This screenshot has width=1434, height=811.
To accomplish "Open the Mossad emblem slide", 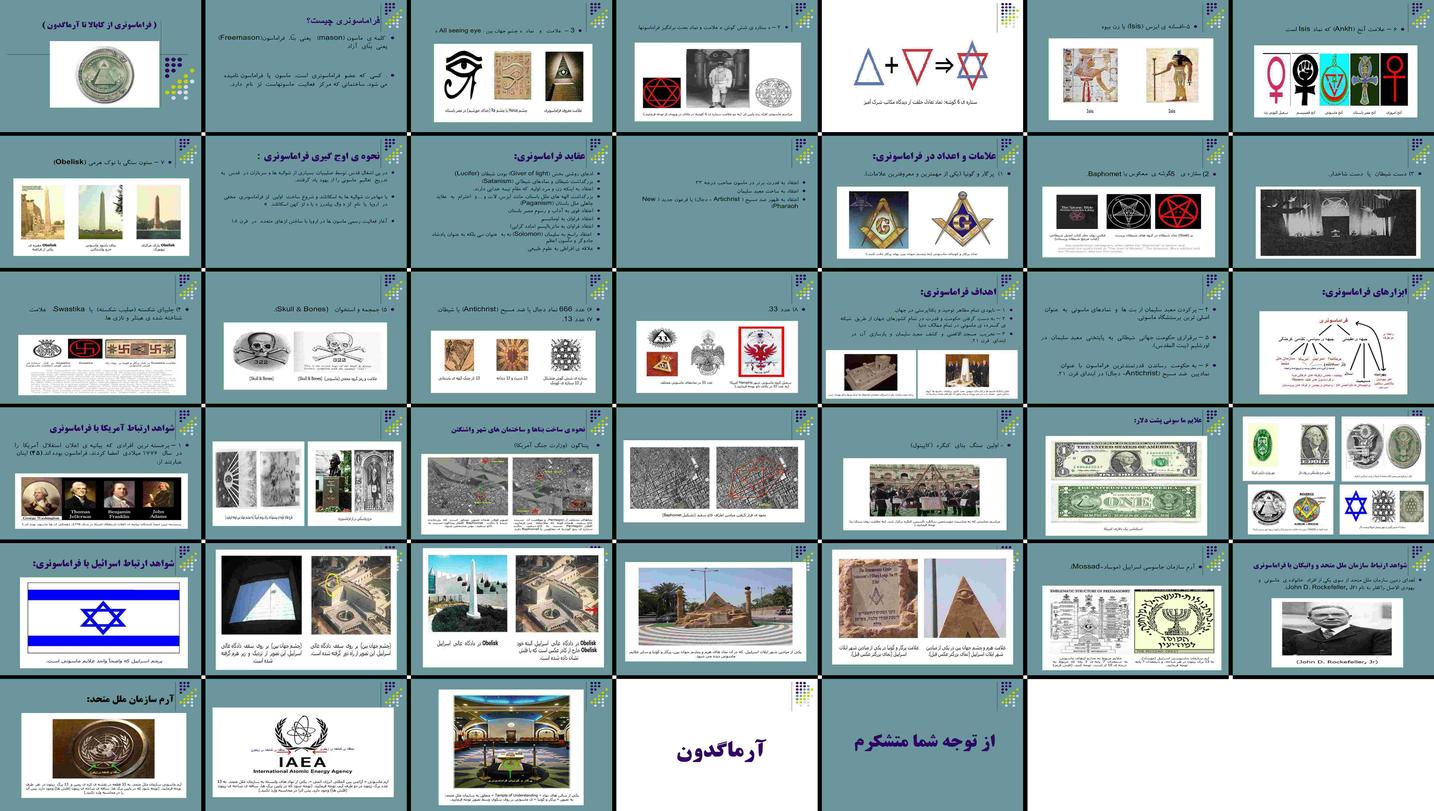I will (x=1126, y=609).
